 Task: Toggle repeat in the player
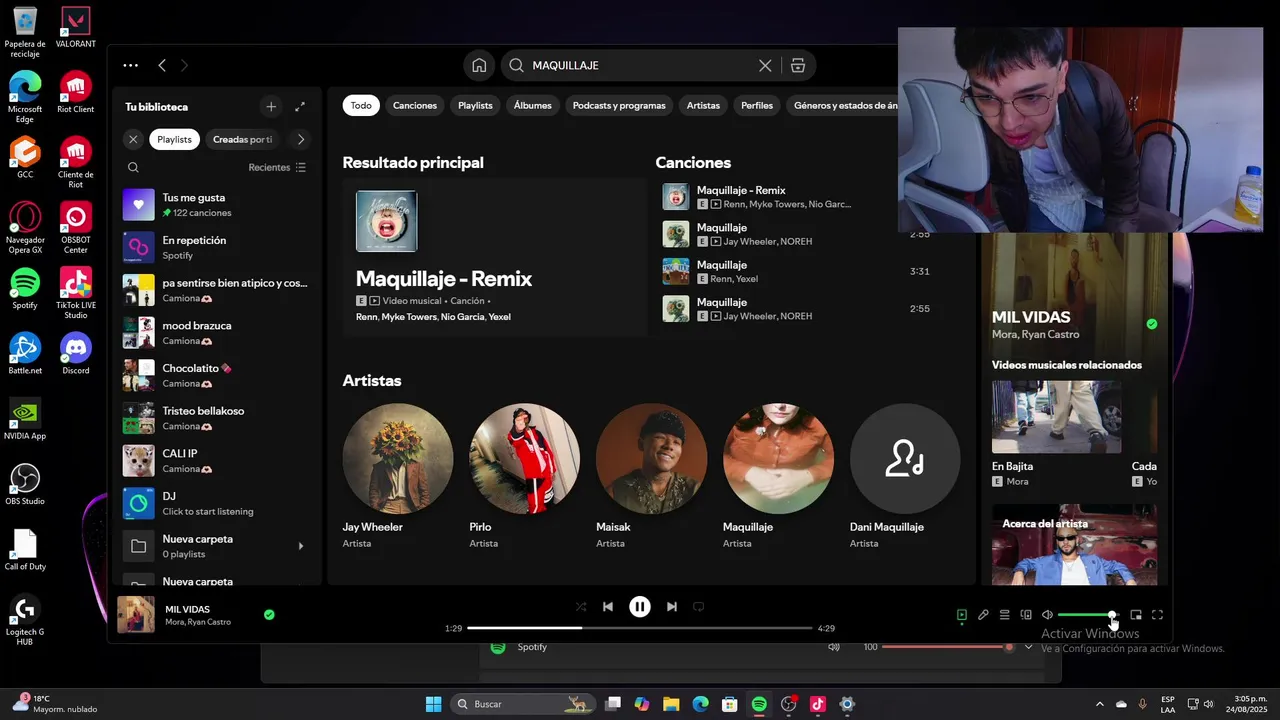(699, 607)
